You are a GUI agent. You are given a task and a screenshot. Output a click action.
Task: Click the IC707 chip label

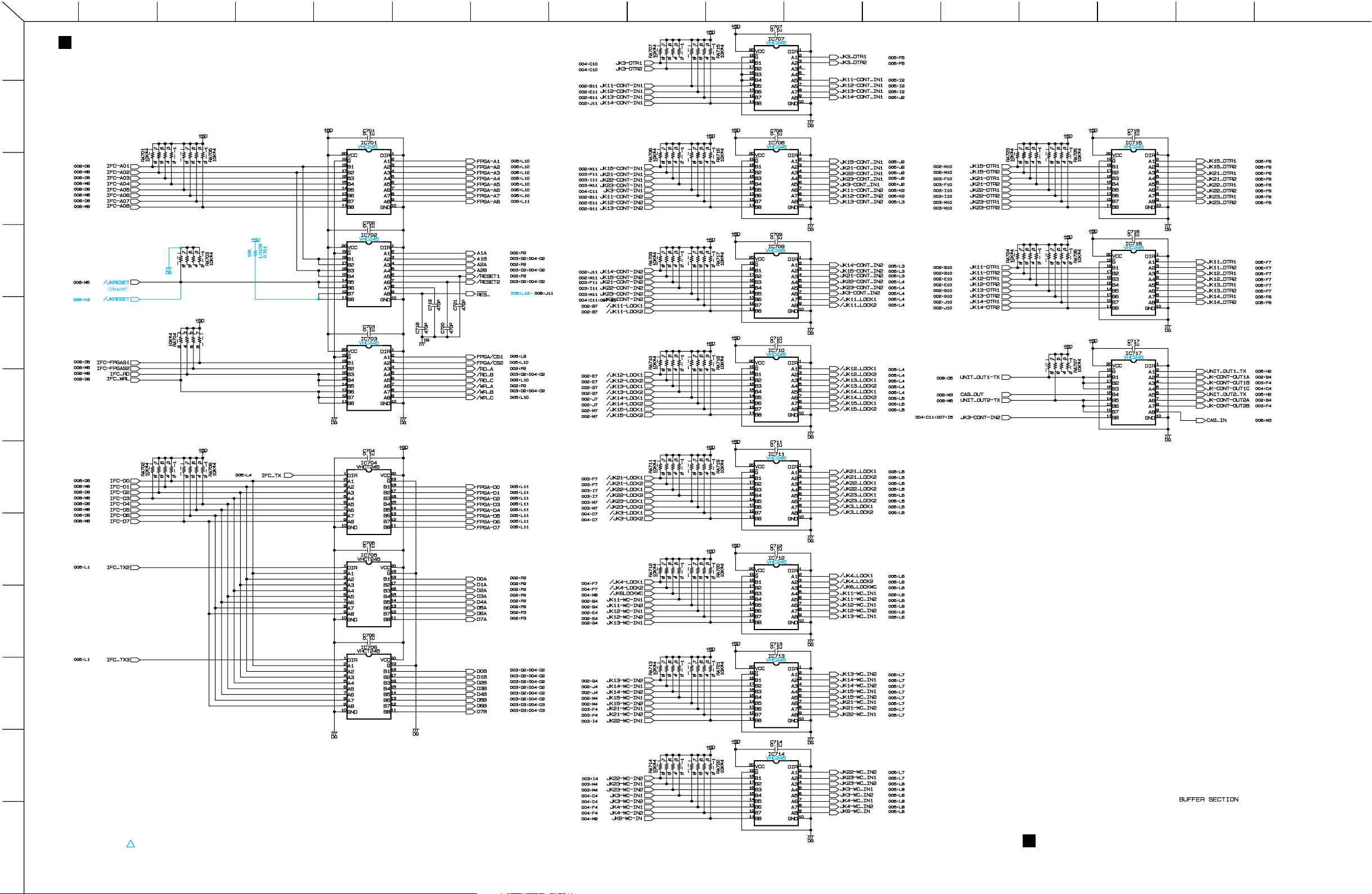tap(776, 39)
